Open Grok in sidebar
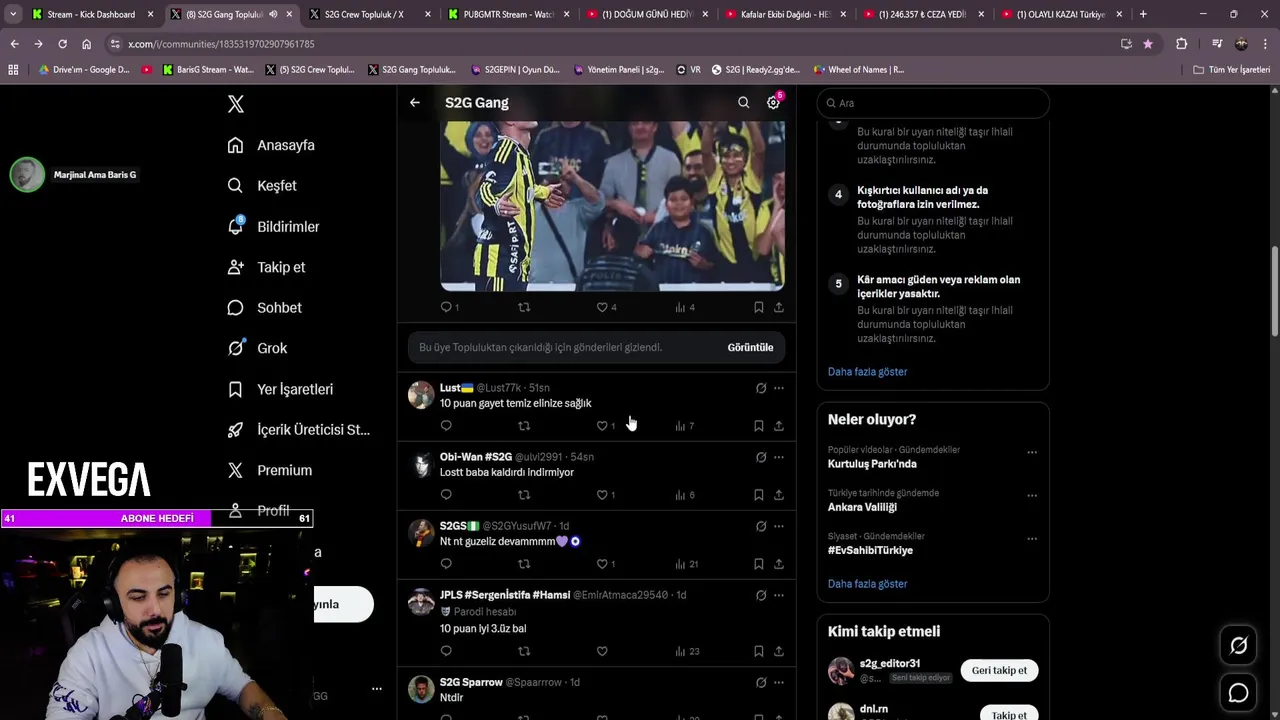The height and width of the screenshot is (720, 1280). tap(257, 348)
